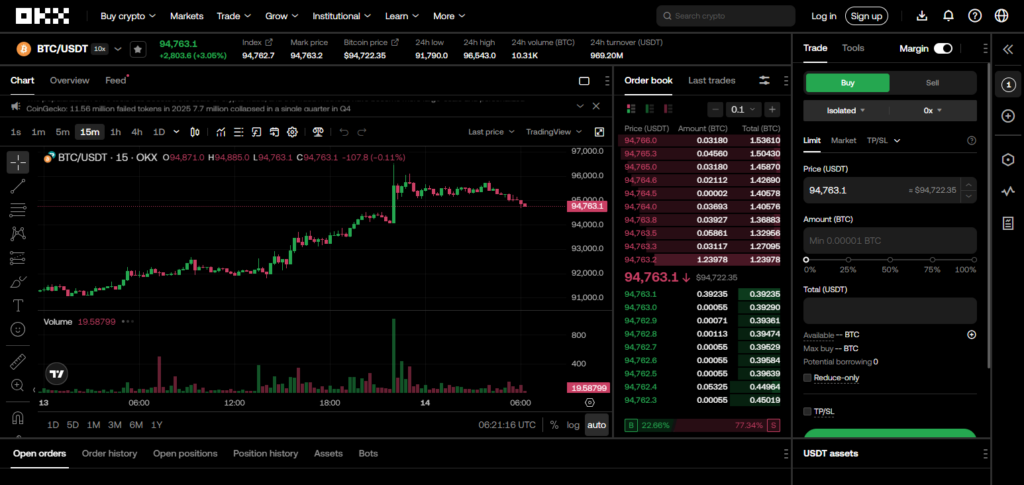Switch to the Last trades tab

pyautogui.click(x=711, y=80)
